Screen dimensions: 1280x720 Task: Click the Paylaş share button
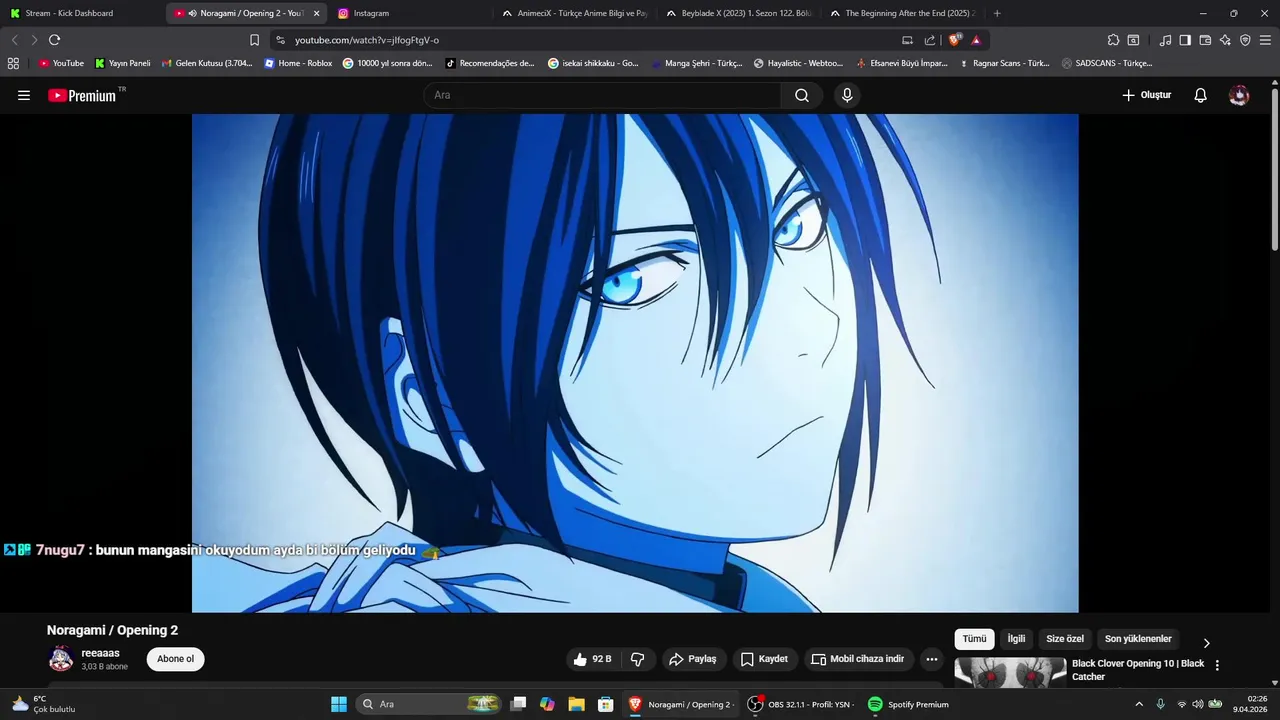click(693, 659)
